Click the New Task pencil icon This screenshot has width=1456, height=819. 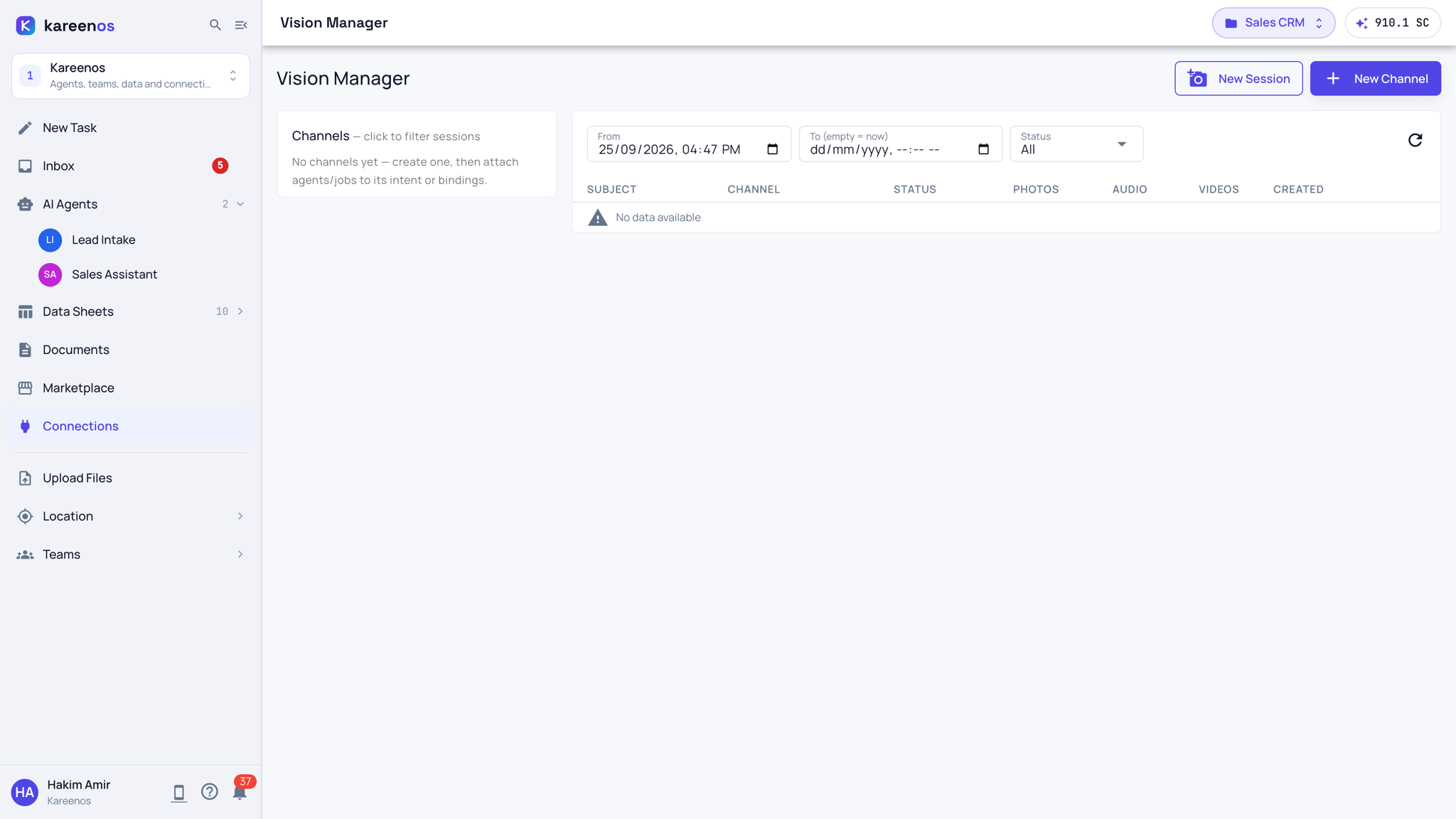pyautogui.click(x=25, y=128)
